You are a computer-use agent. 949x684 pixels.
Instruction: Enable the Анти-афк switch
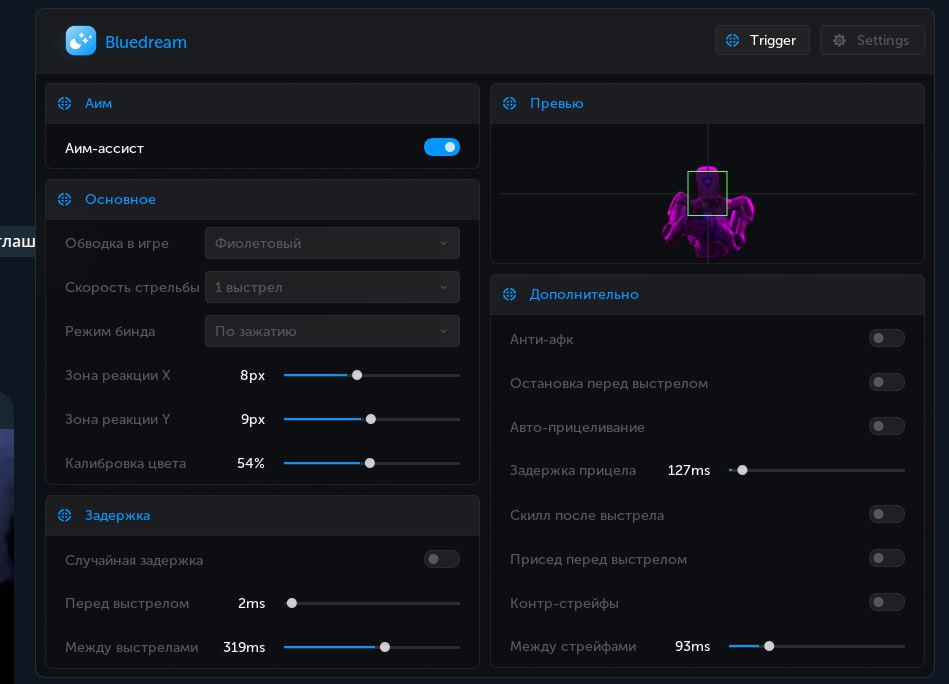(x=886, y=338)
